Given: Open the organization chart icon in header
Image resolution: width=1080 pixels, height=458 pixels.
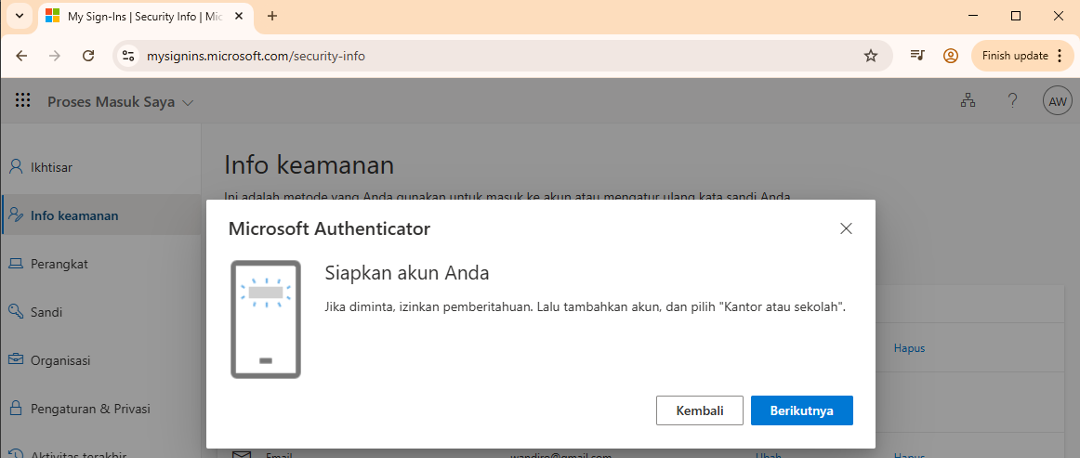Looking at the screenshot, I should pyautogui.click(x=967, y=100).
